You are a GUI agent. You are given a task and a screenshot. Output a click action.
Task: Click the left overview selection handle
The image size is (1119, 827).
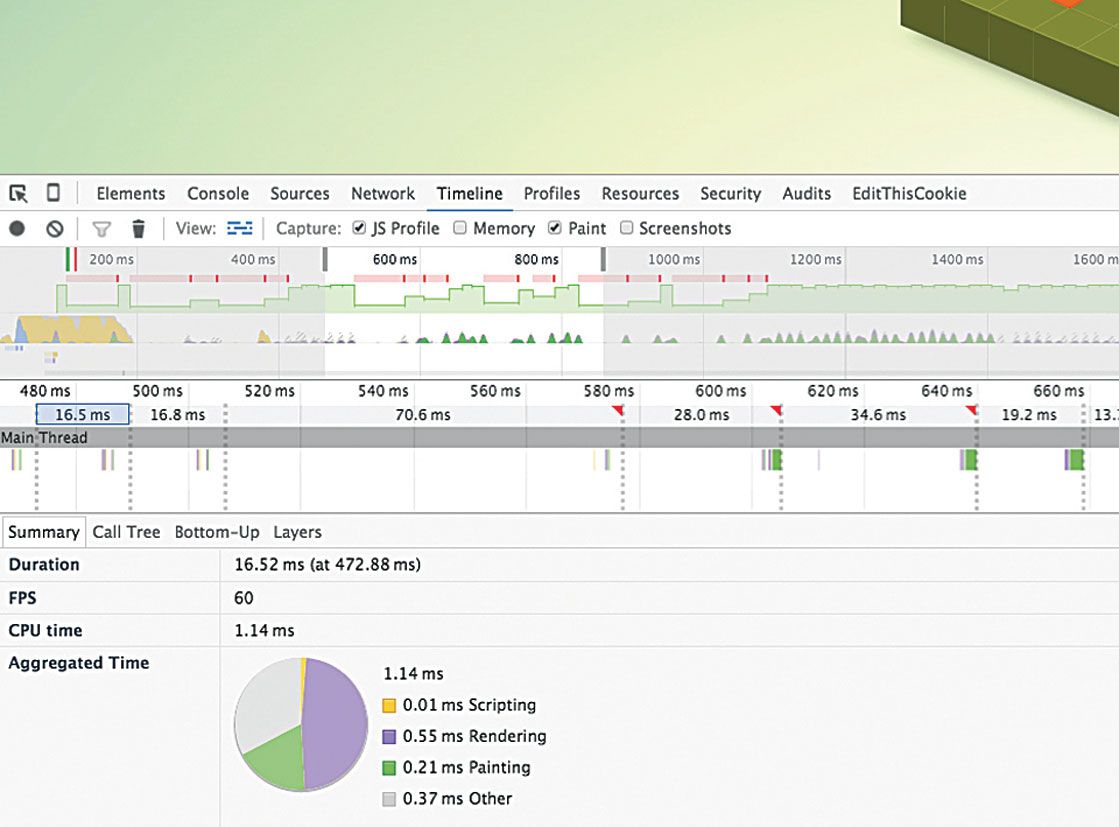click(x=325, y=259)
